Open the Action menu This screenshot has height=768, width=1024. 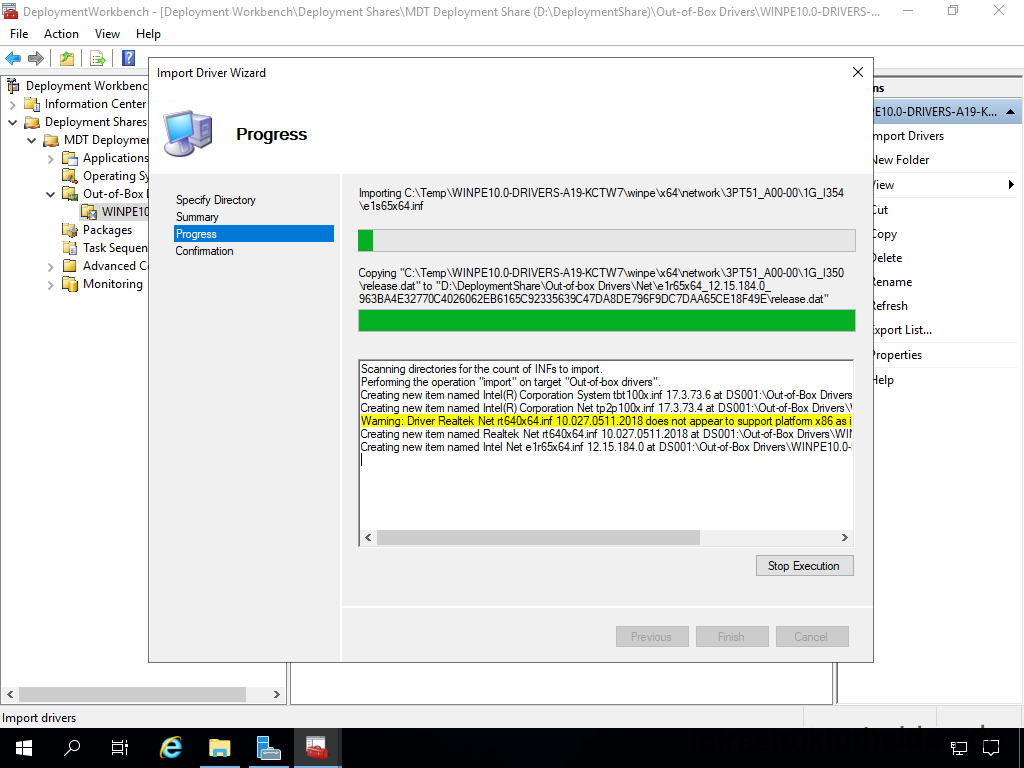(x=61, y=34)
